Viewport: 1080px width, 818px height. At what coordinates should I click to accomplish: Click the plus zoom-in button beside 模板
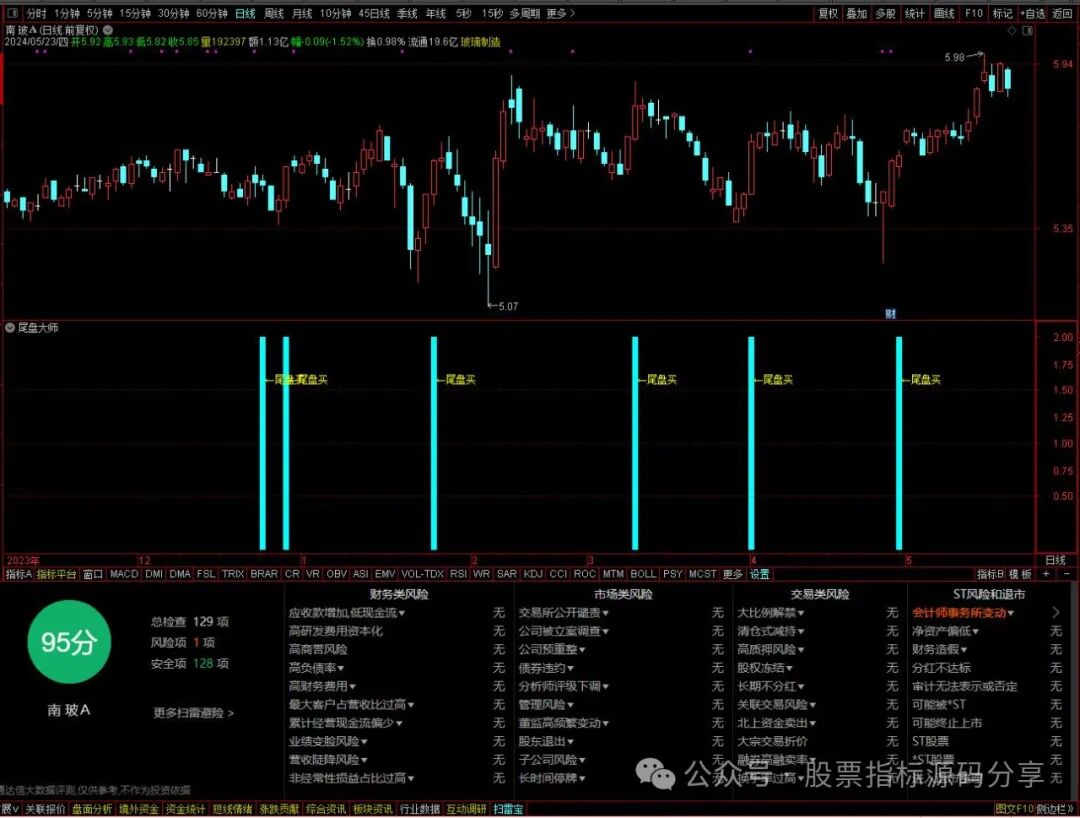[x=1046, y=574]
